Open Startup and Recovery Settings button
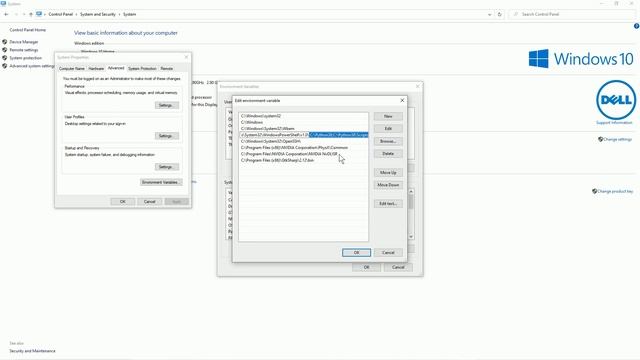The image size is (640, 360). pyautogui.click(x=167, y=167)
